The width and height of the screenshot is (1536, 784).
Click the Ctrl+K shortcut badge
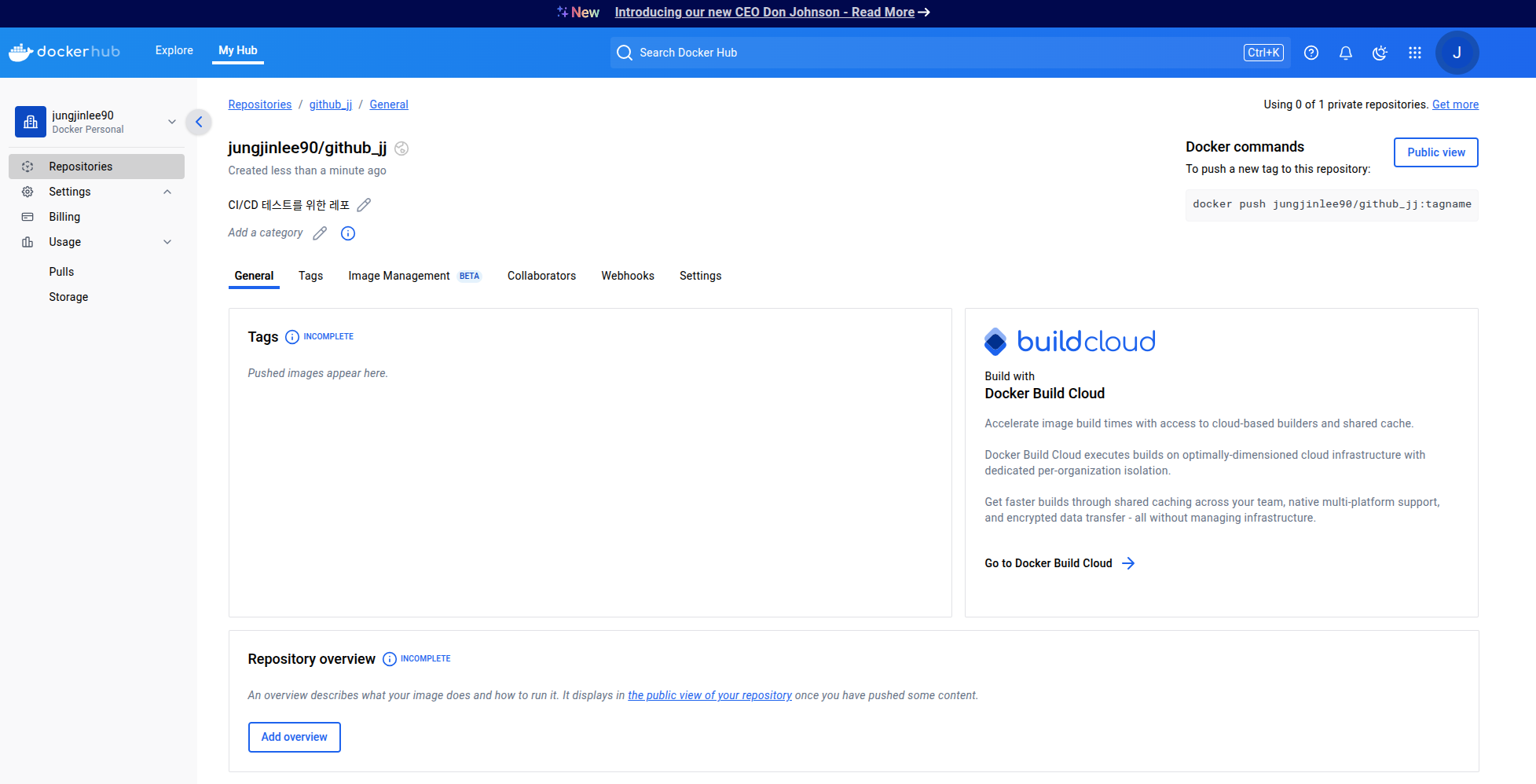tap(1263, 53)
